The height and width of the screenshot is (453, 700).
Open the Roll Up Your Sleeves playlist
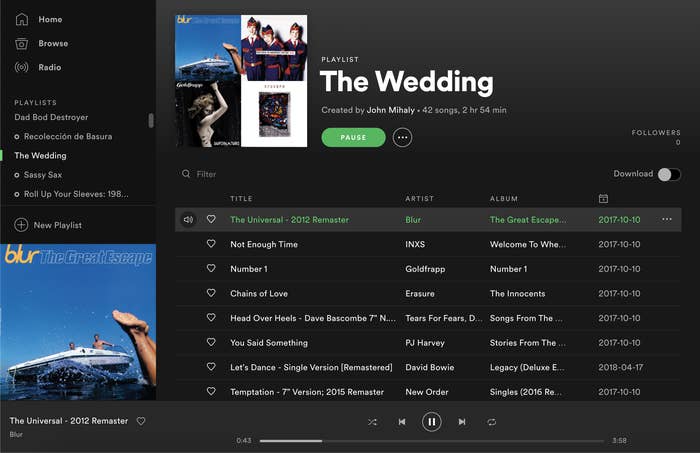pos(76,194)
